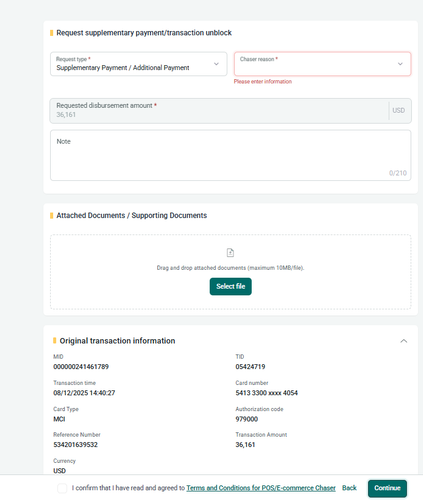Click the Select file button

231,286
